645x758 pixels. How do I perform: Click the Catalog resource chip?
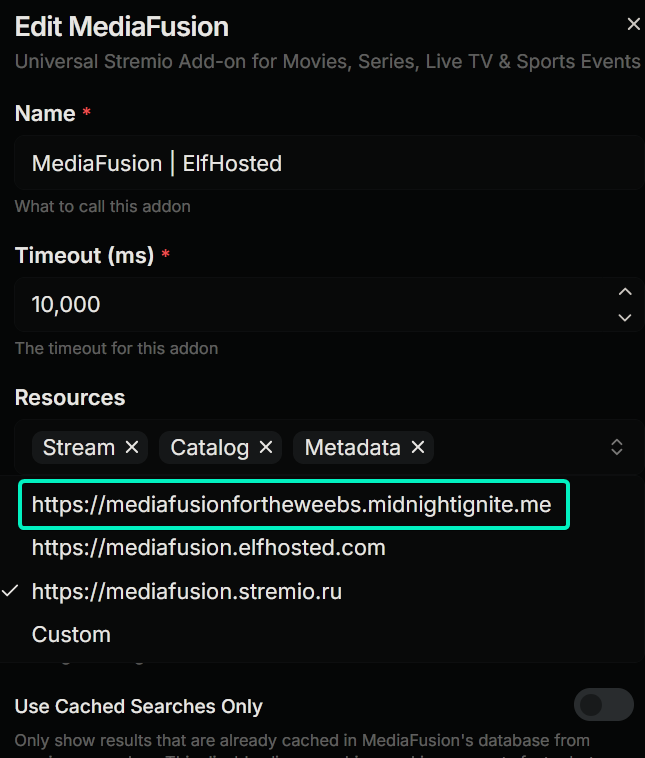[x=209, y=448]
